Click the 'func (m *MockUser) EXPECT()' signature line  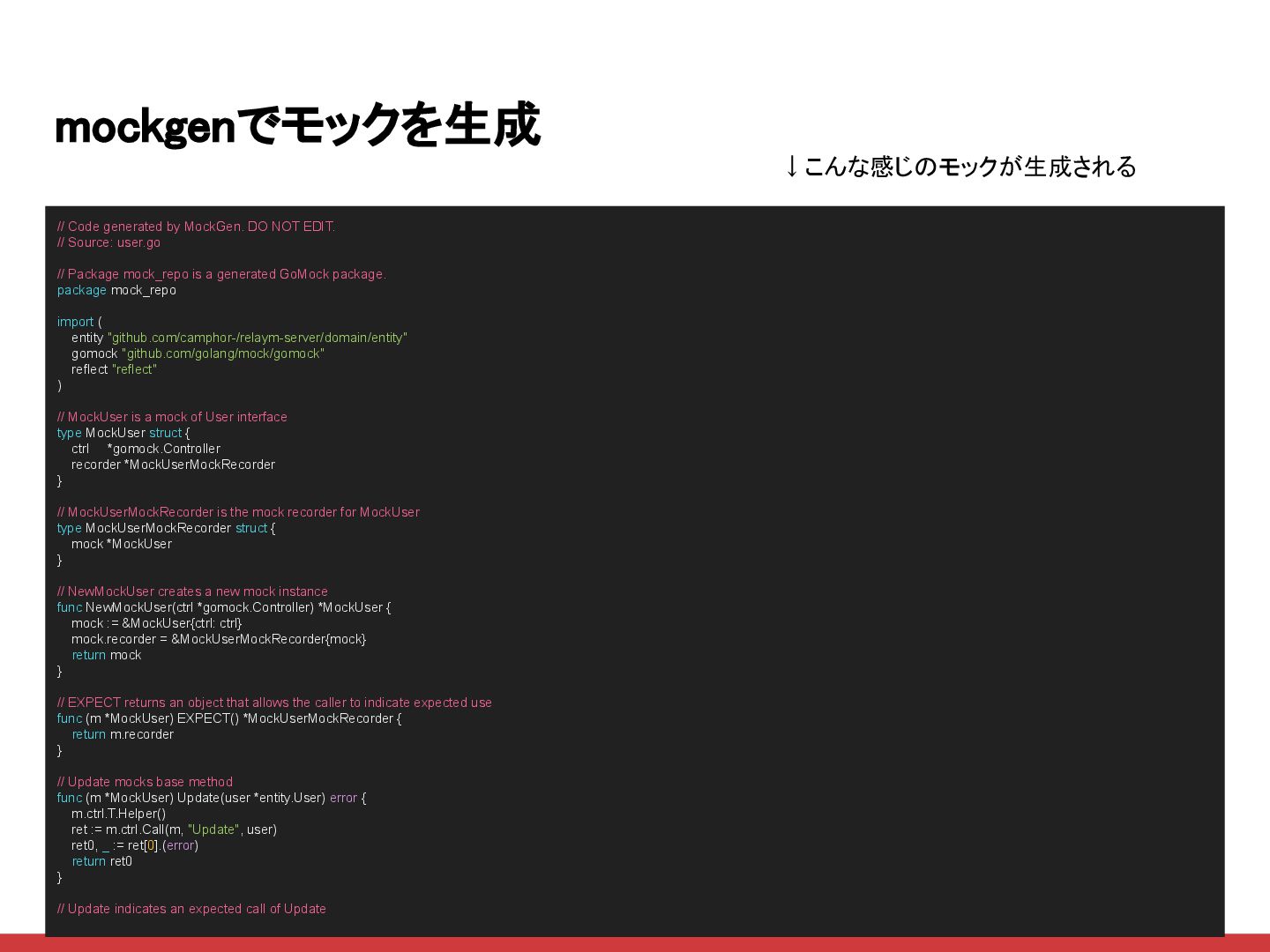229,718
